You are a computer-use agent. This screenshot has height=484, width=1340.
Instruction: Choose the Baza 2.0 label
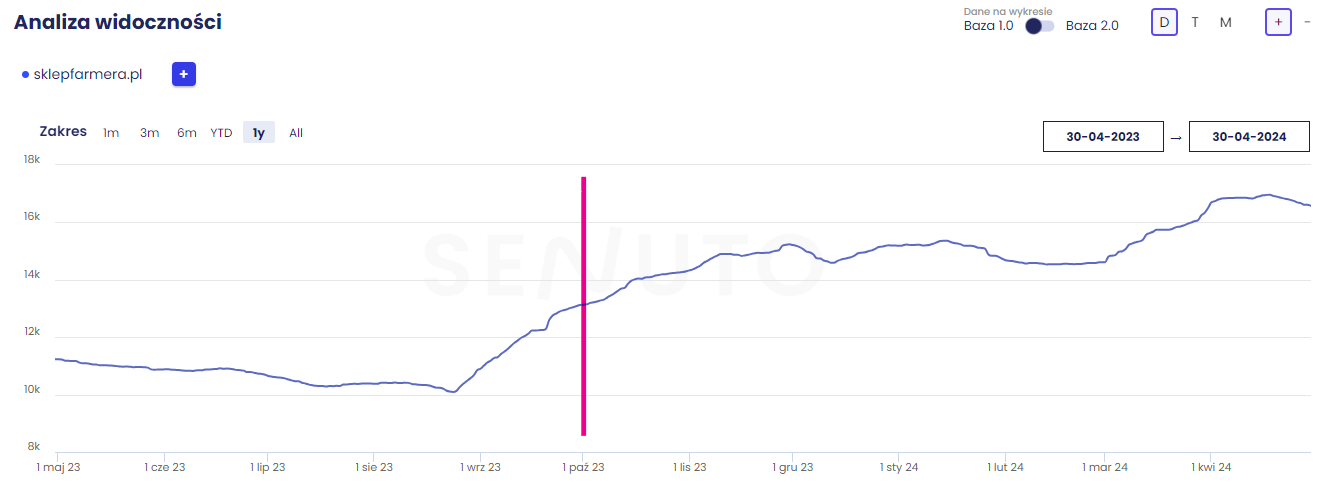1092,26
